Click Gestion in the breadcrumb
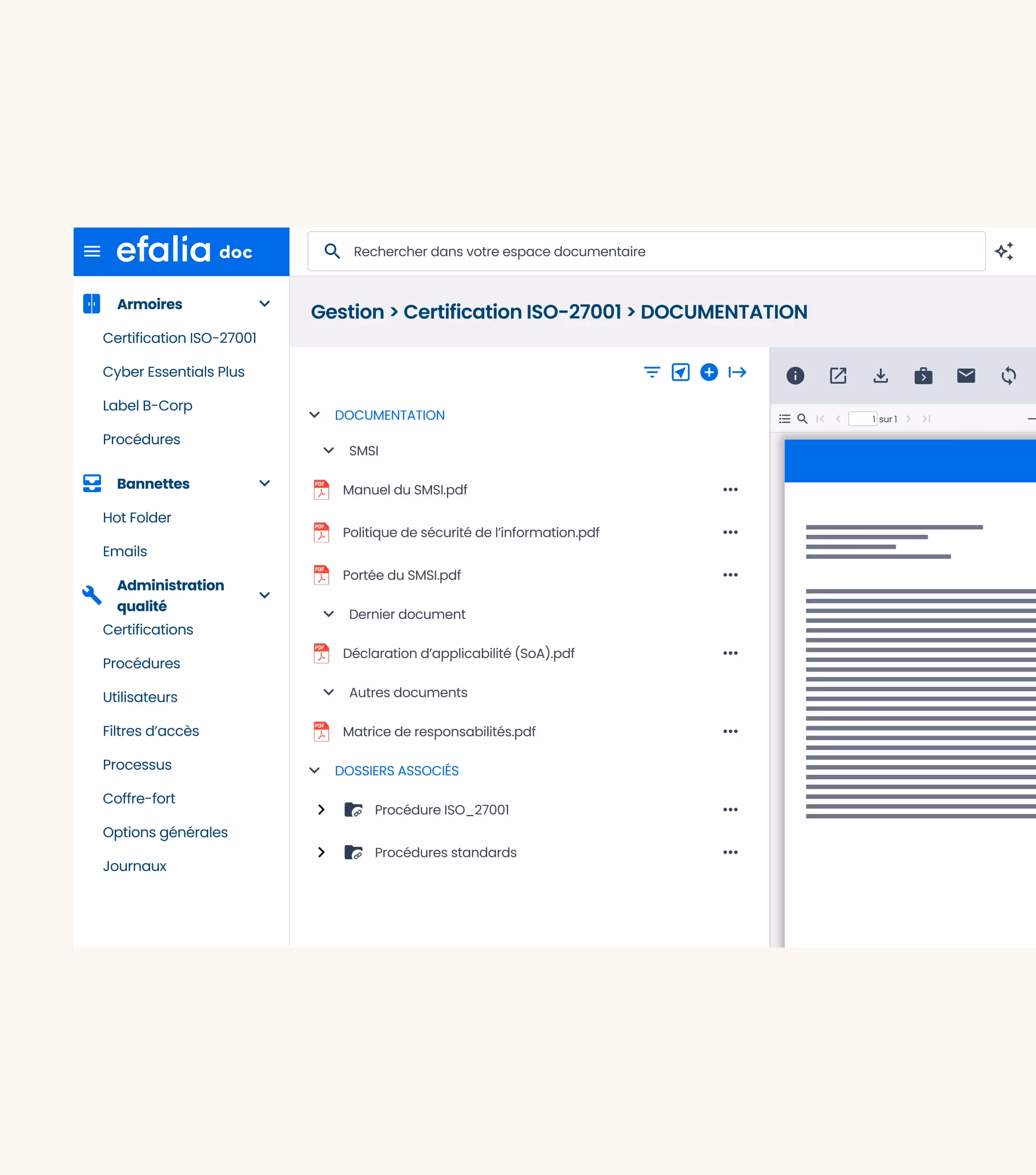1036x1175 pixels. coord(347,312)
